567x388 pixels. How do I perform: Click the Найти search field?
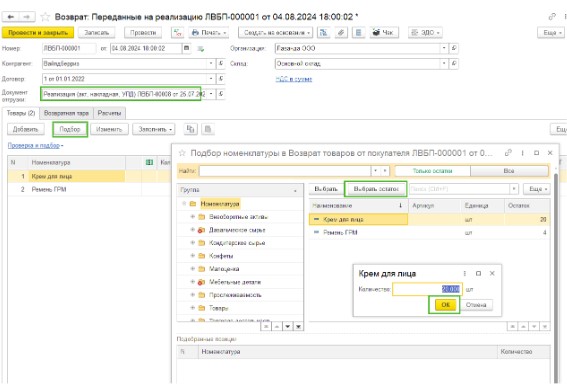285,171
